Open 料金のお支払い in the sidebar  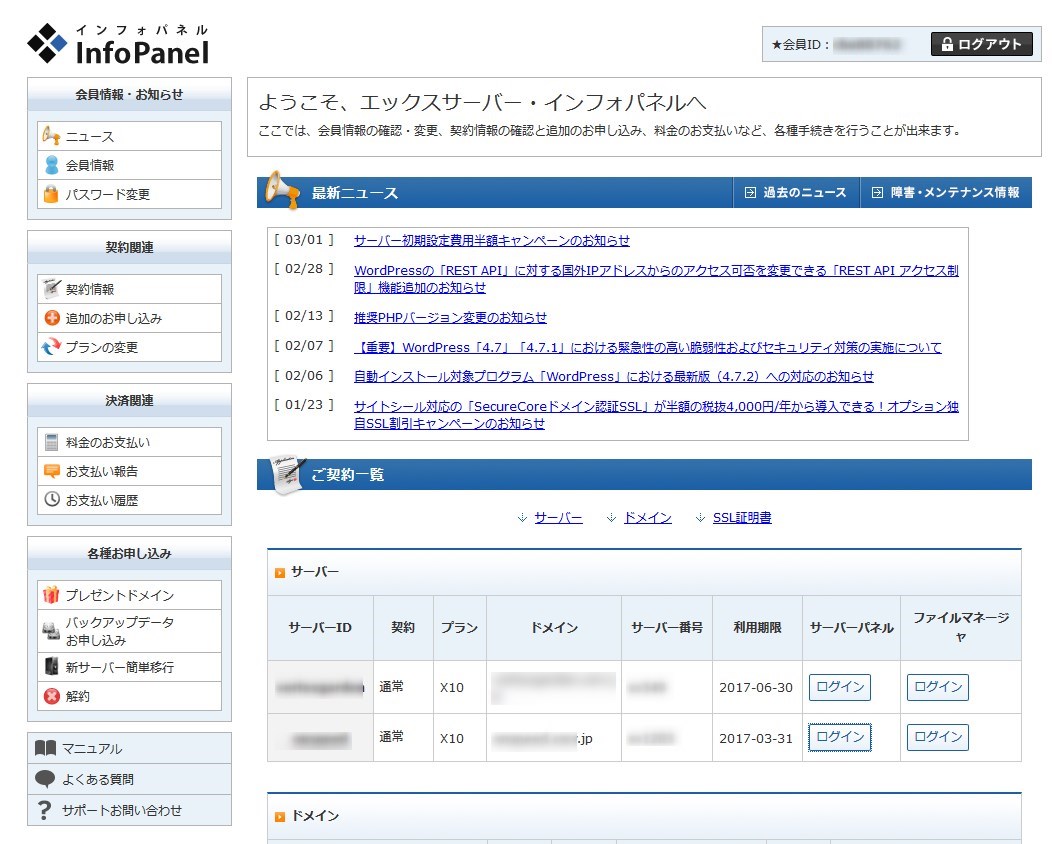[129, 442]
